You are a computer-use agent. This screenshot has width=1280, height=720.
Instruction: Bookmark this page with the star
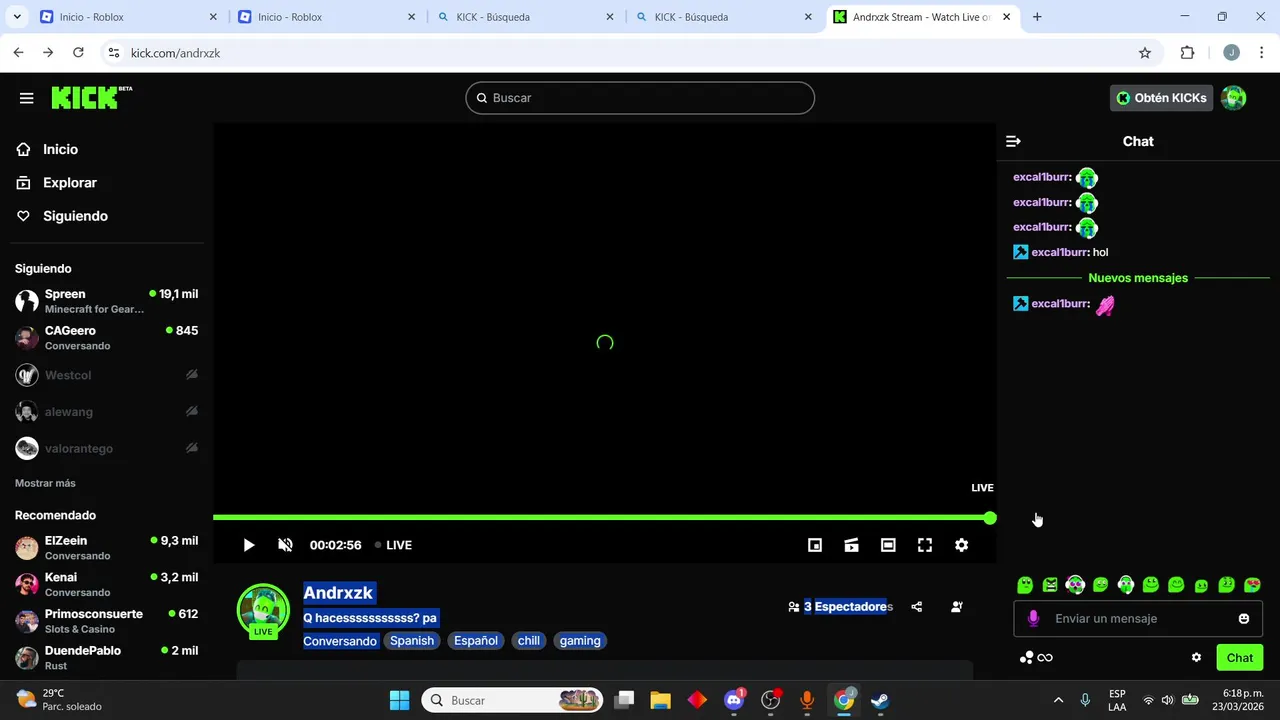click(x=1145, y=53)
